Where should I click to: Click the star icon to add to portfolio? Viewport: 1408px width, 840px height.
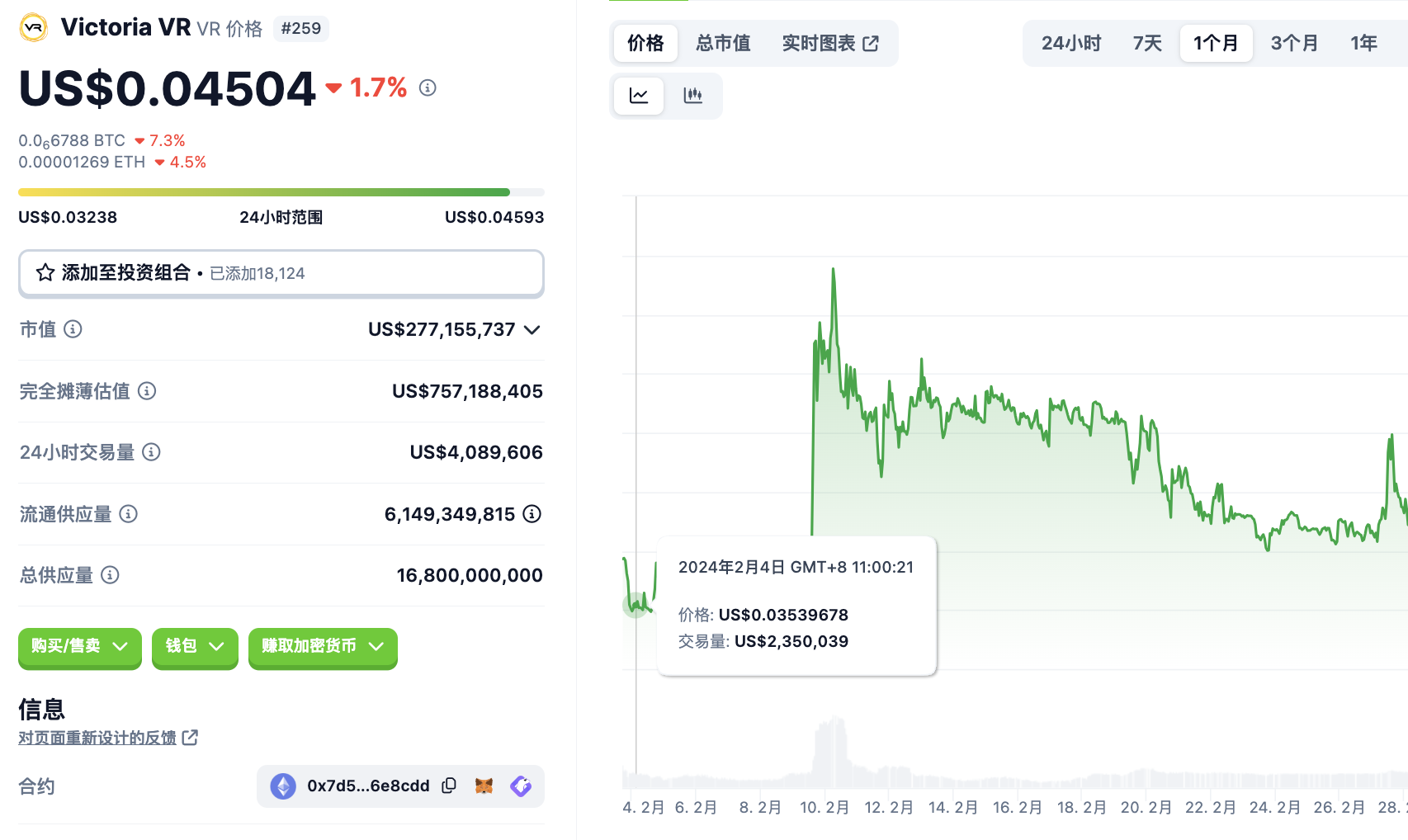(x=45, y=273)
